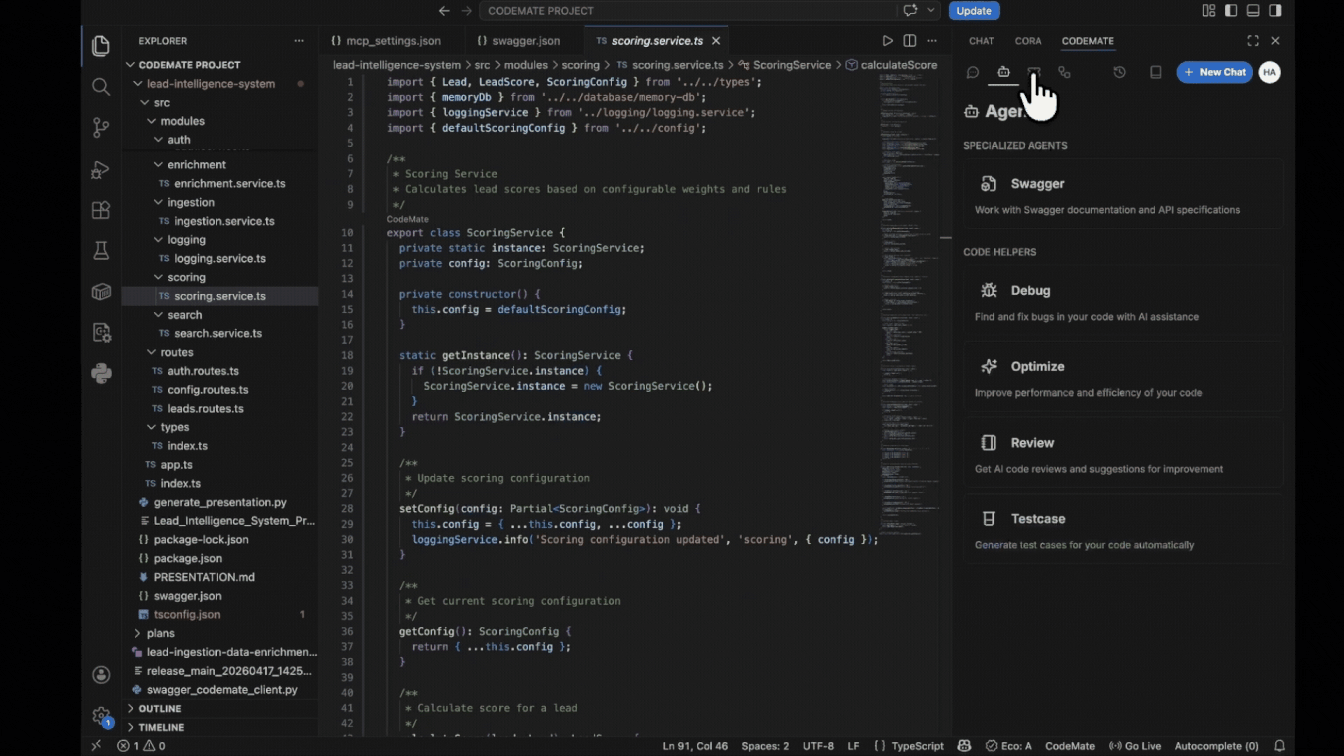This screenshot has width=1344, height=756.
Task: Open the Search view in activity bar
Action: pyautogui.click(x=101, y=87)
